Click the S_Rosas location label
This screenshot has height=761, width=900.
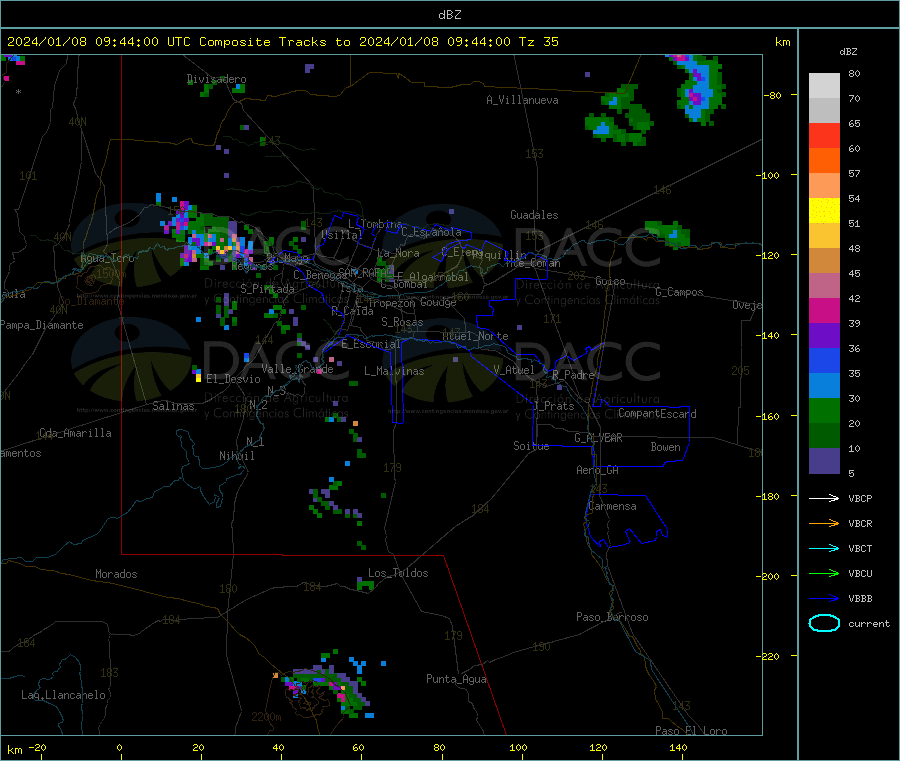402,322
